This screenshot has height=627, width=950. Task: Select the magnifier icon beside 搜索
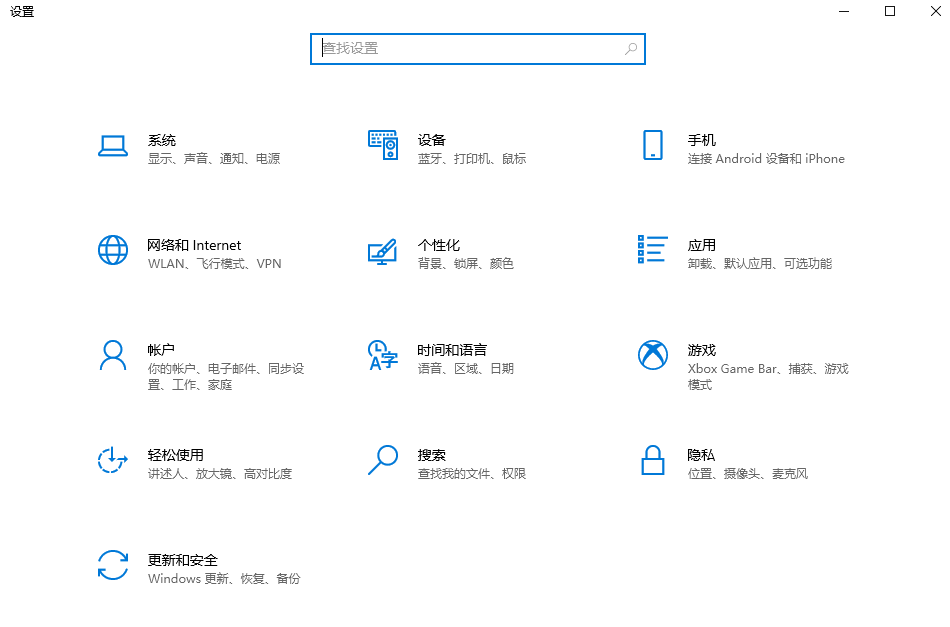tap(383, 460)
